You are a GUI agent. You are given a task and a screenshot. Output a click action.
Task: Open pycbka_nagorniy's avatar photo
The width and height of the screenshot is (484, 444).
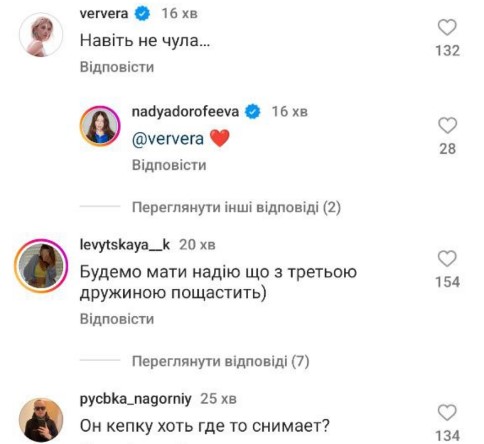click(x=41, y=420)
